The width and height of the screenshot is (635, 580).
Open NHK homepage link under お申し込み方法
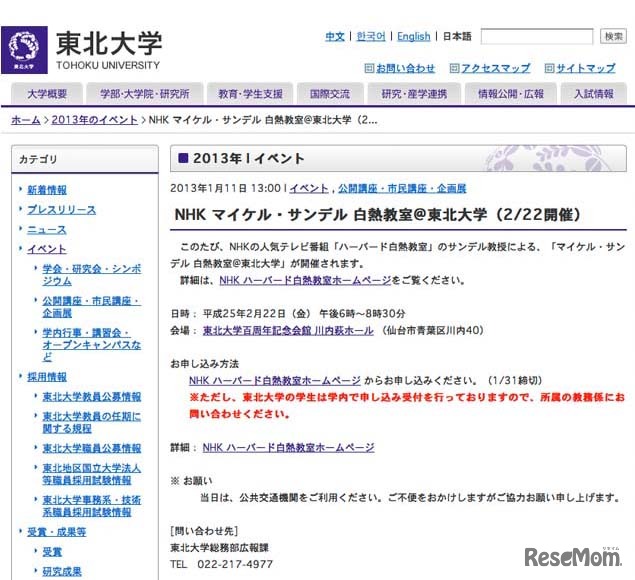(275, 381)
